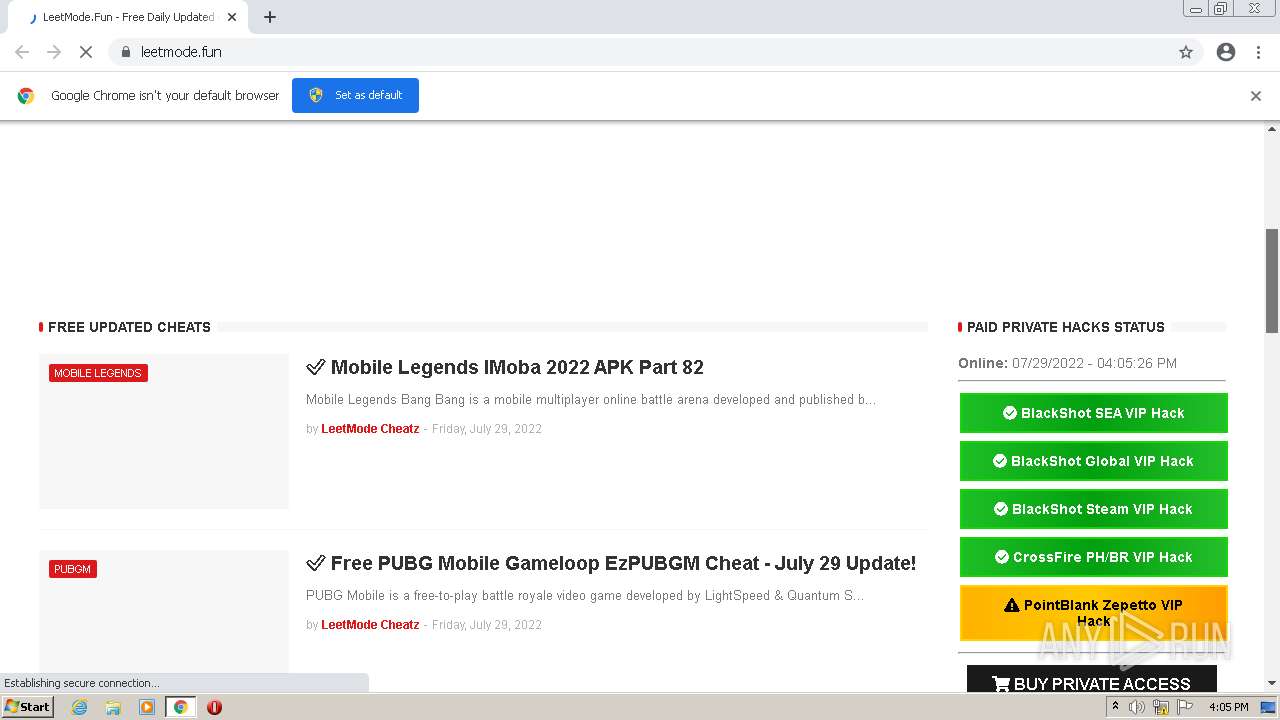Select the LeetMode.Fun browser tab

pyautogui.click(x=128, y=17)
